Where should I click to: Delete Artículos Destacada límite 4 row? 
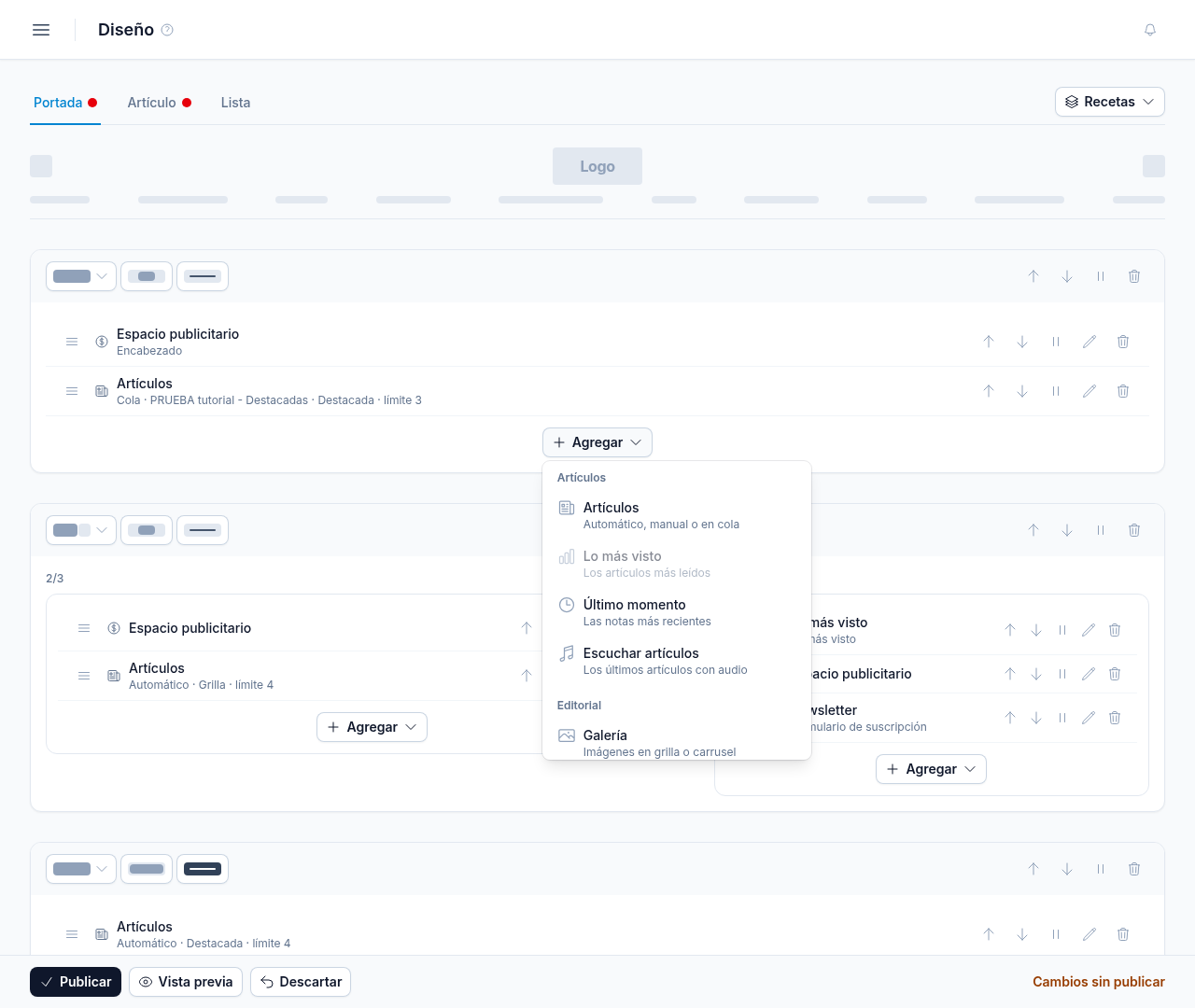[x=1123, y=934]
